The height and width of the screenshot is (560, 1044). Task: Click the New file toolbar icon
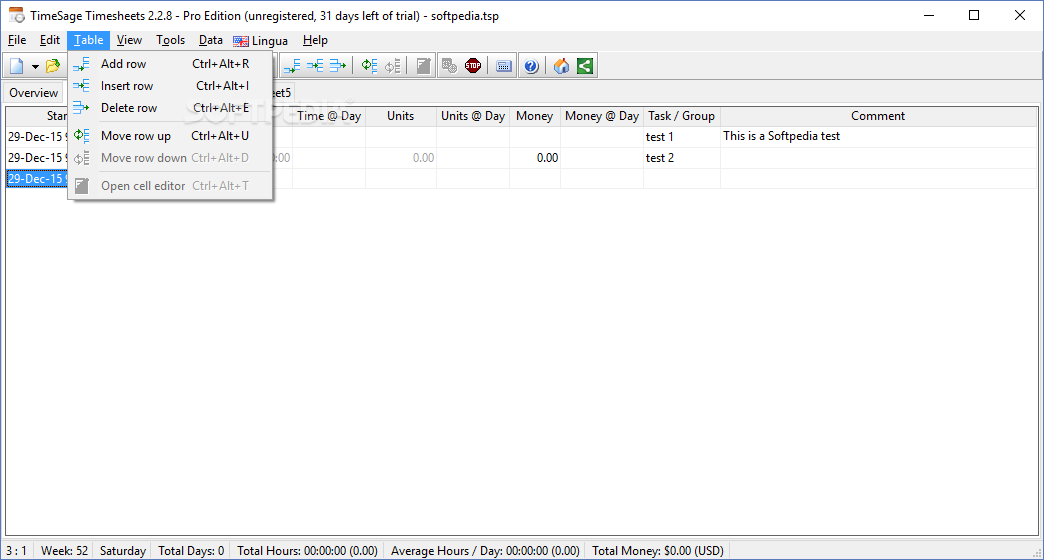pyautogui.click(x=17, y=66)
